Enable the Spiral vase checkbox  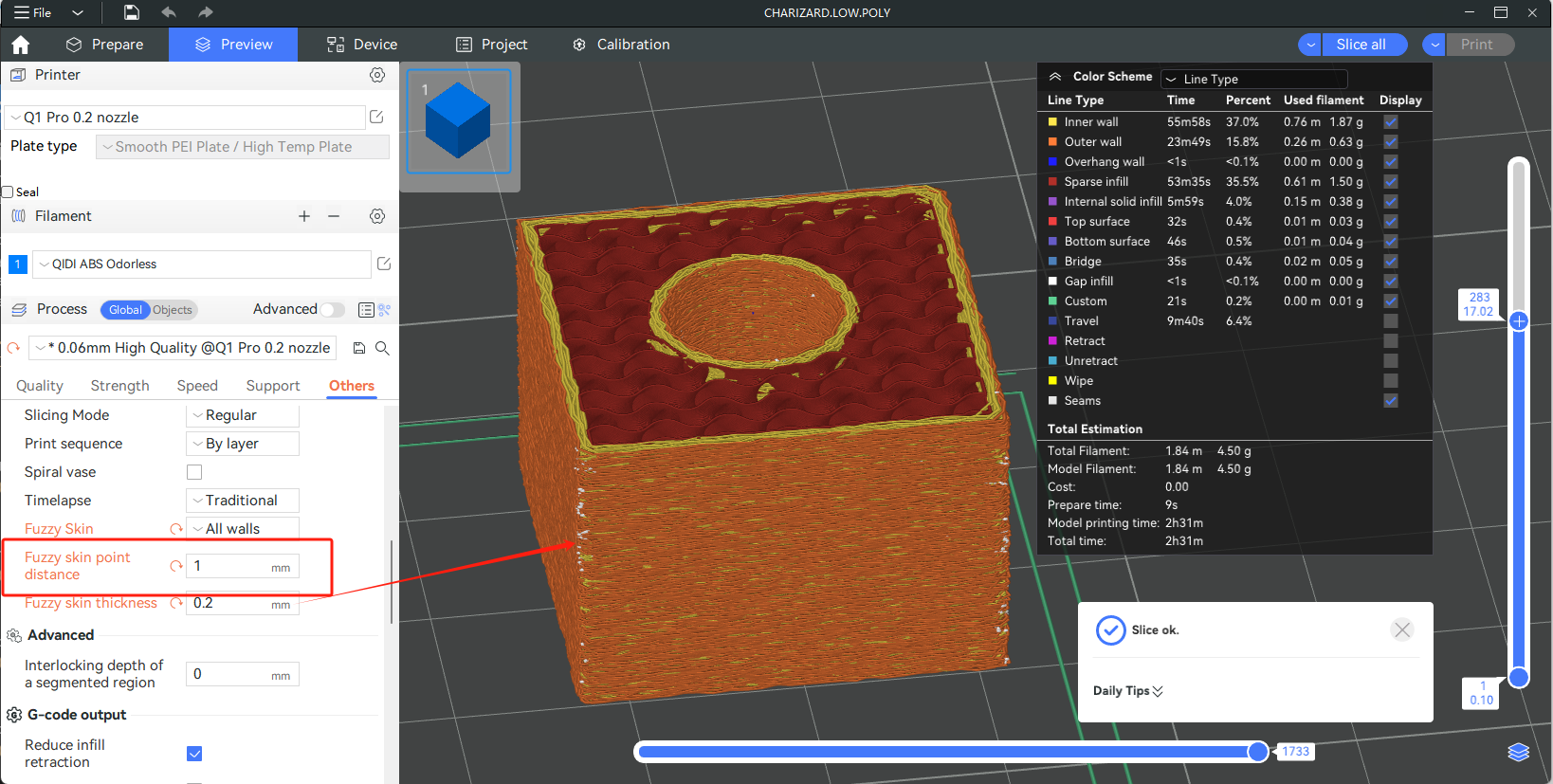tap(194, 472)
